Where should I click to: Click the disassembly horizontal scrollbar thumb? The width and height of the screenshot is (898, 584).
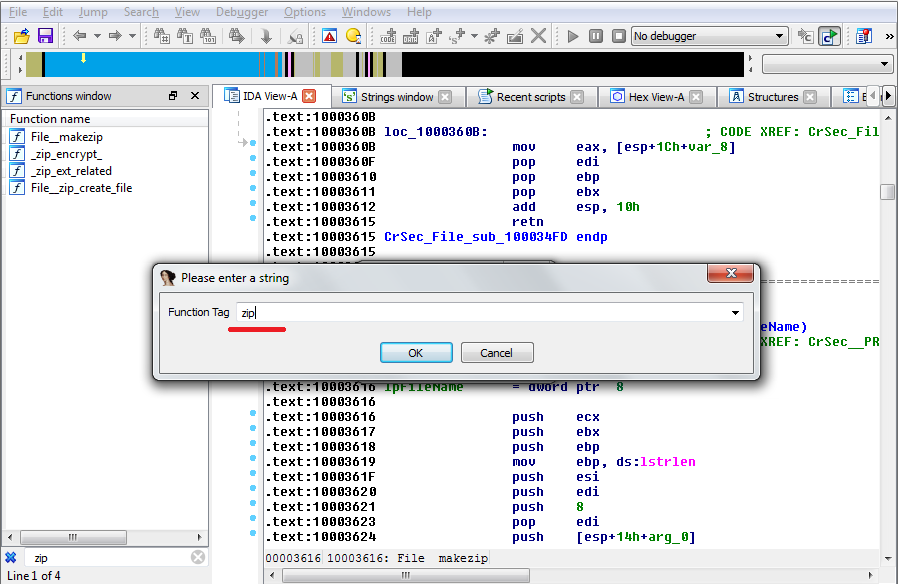pyautogui.click(x=405, y=575)
